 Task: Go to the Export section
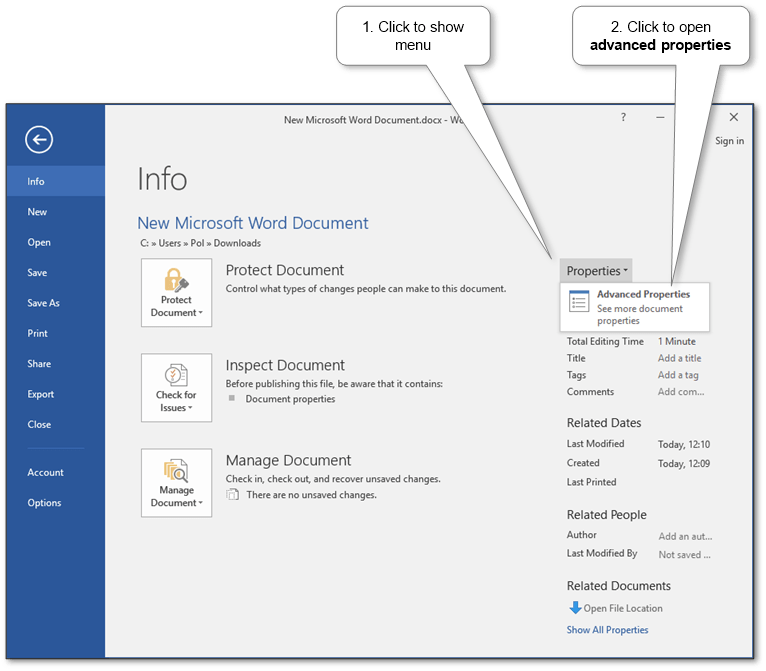[40, 394]
